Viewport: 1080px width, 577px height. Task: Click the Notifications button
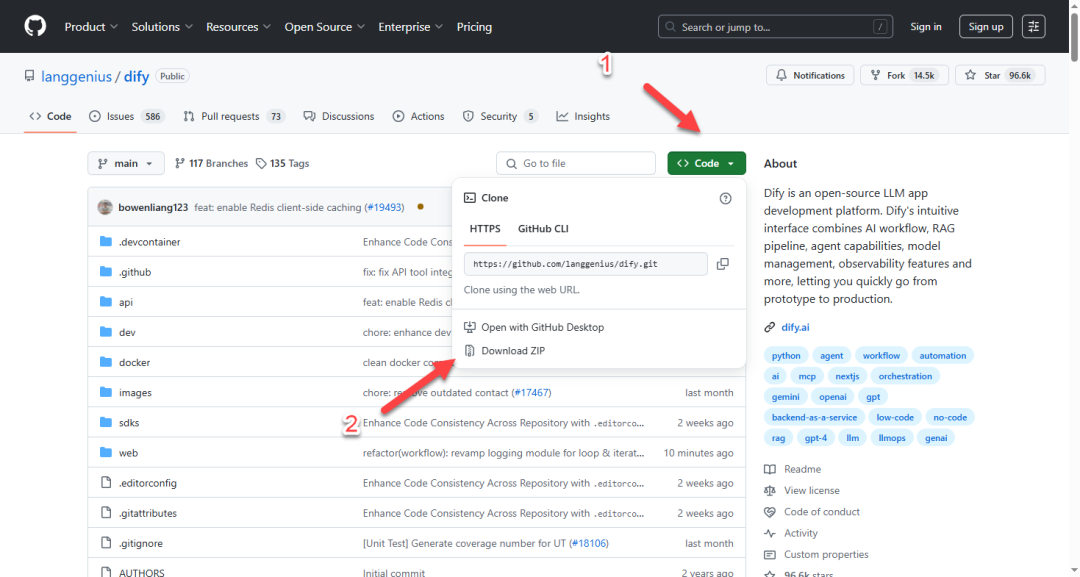click(x=810, y=75)
